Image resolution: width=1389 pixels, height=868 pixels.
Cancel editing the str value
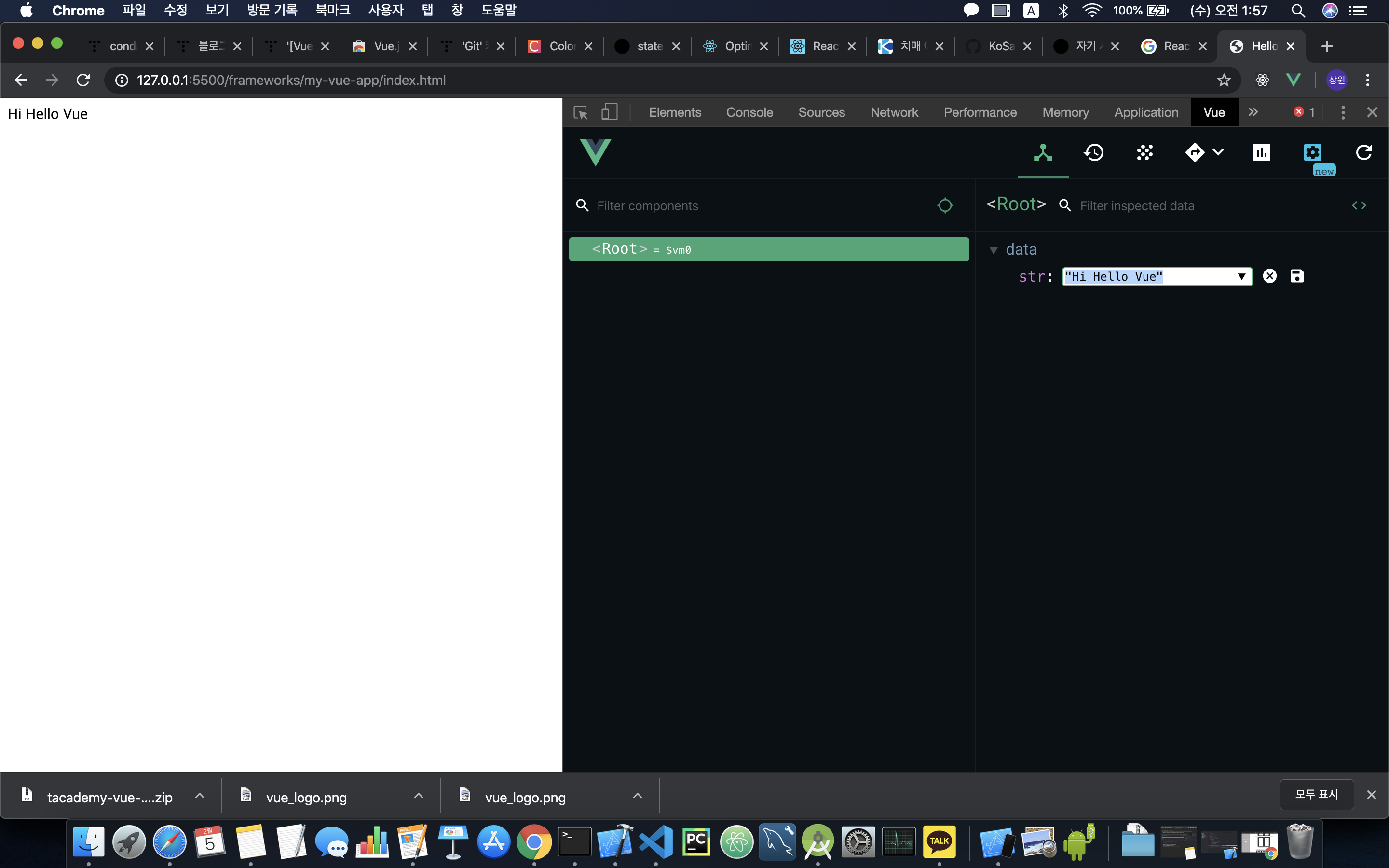1269,276
